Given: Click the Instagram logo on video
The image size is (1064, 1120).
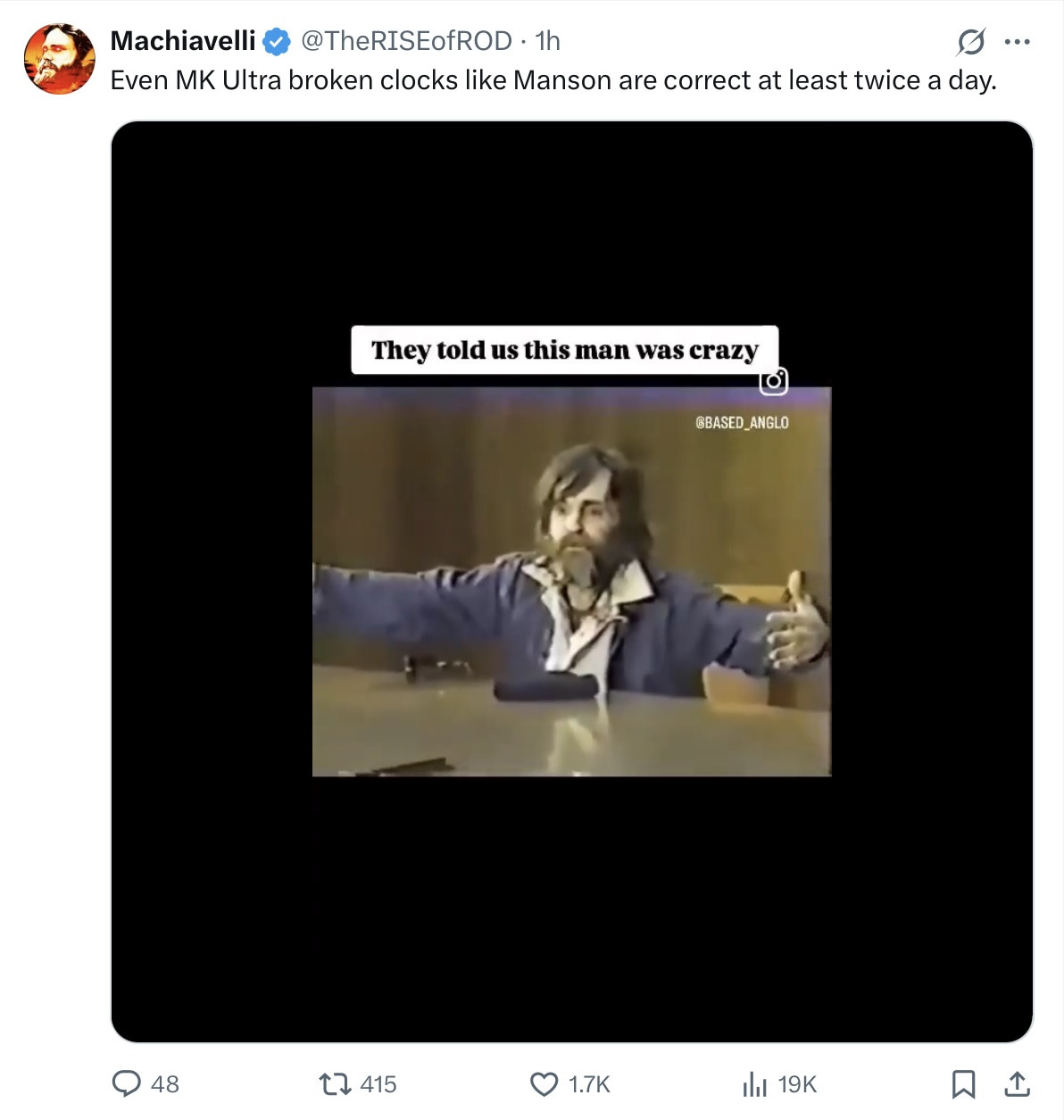Looking at the screenshot, I should click(x=774, y=381).
